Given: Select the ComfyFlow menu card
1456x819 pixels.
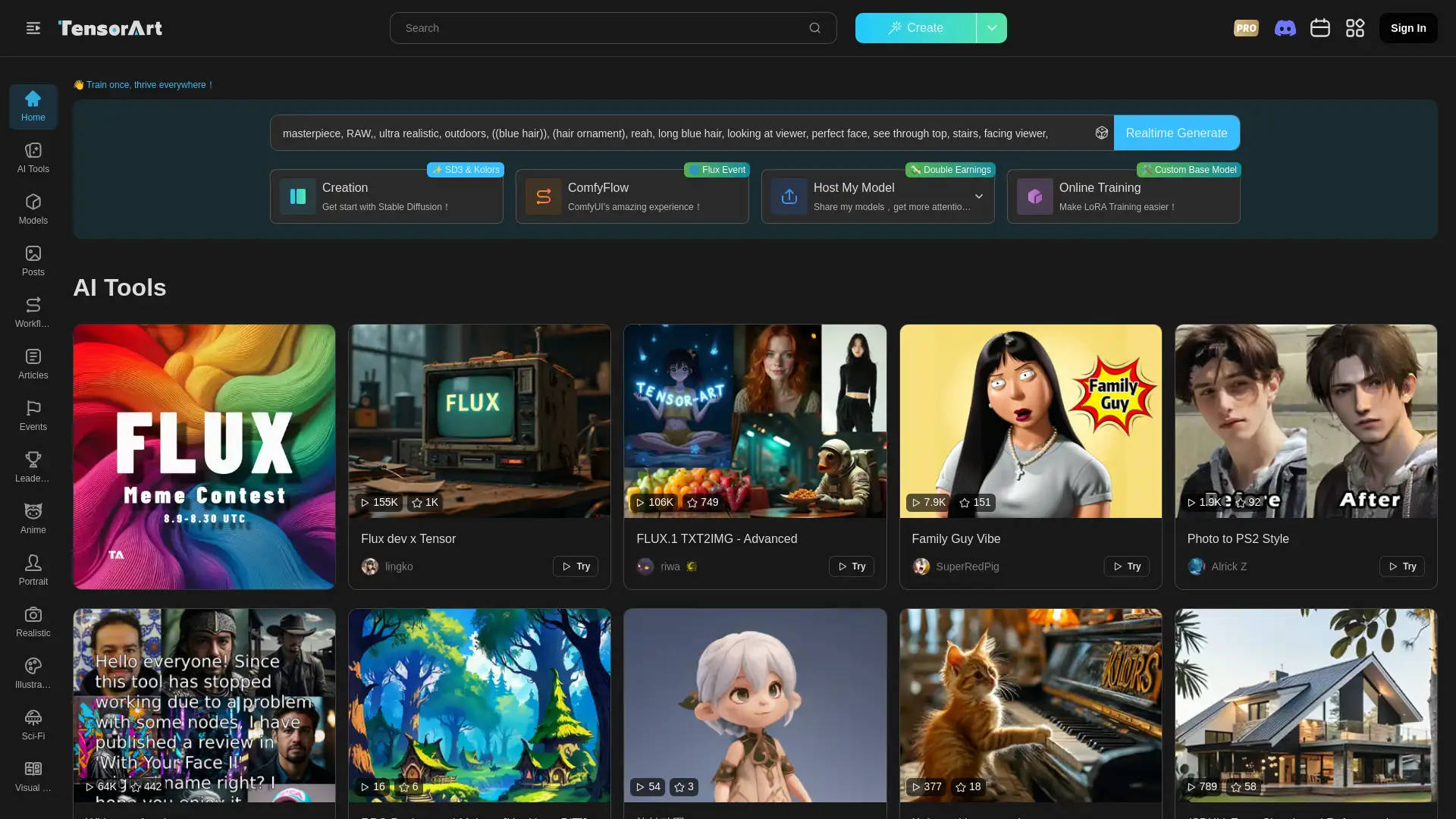Looking at the screenshot, I should [x=632, y=196].
